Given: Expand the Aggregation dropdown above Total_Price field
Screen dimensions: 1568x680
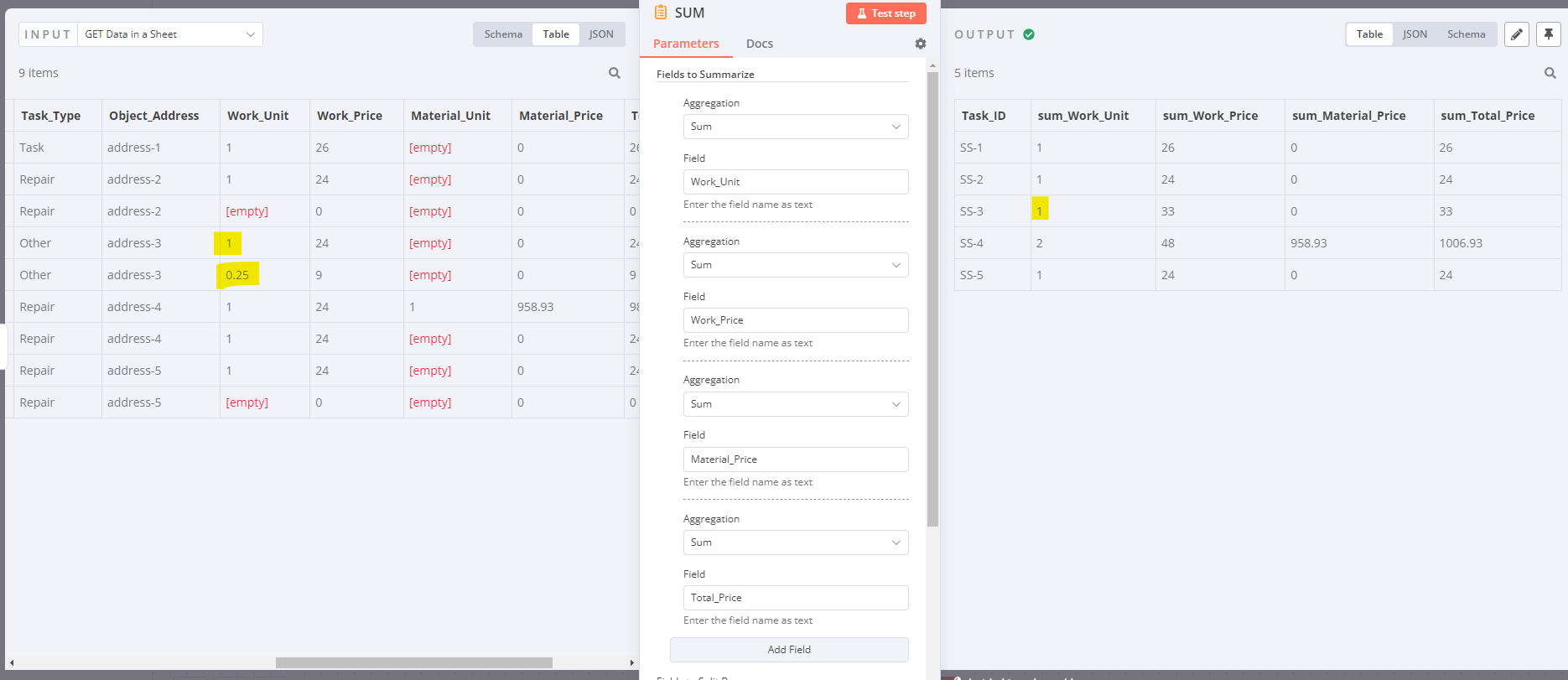Looking at the screenshot, I should [x=795, y=542].
